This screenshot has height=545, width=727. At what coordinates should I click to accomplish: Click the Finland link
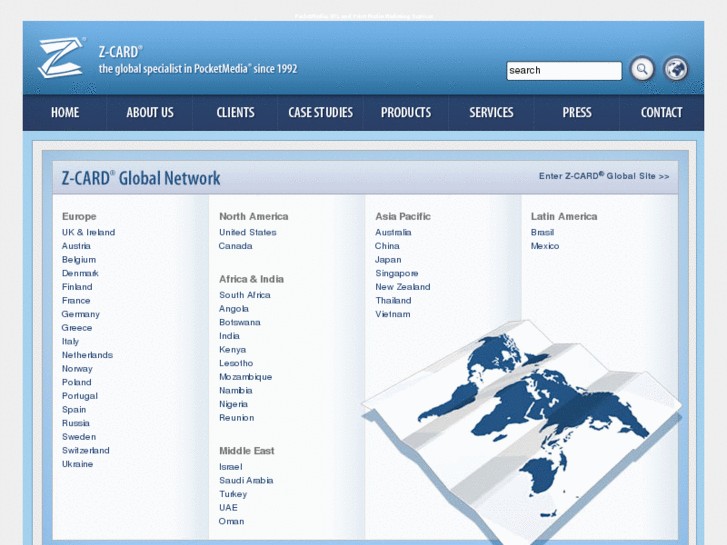coord(77,287)
